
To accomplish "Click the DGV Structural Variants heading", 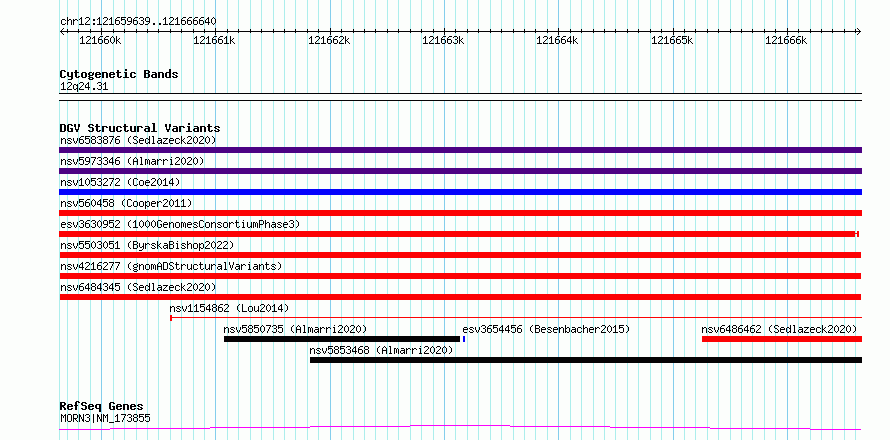I will point(140,128).
